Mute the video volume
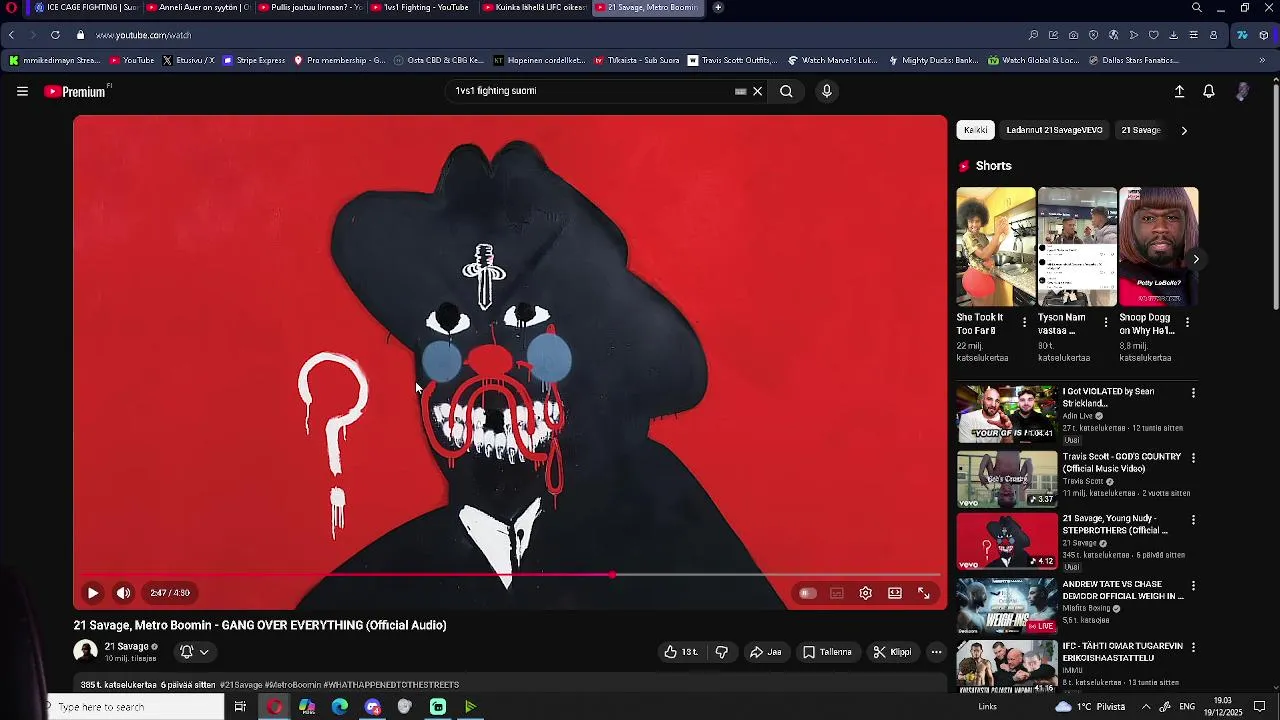Image resolution: width=1280 pixels, height=720 pixels. tap(123, 593)
